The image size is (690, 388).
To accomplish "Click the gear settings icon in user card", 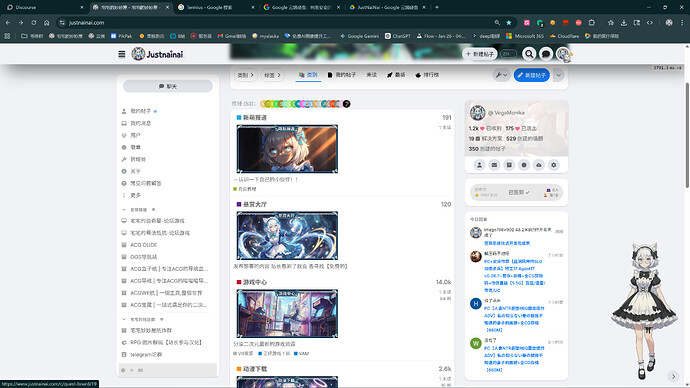I will point(554,165).
